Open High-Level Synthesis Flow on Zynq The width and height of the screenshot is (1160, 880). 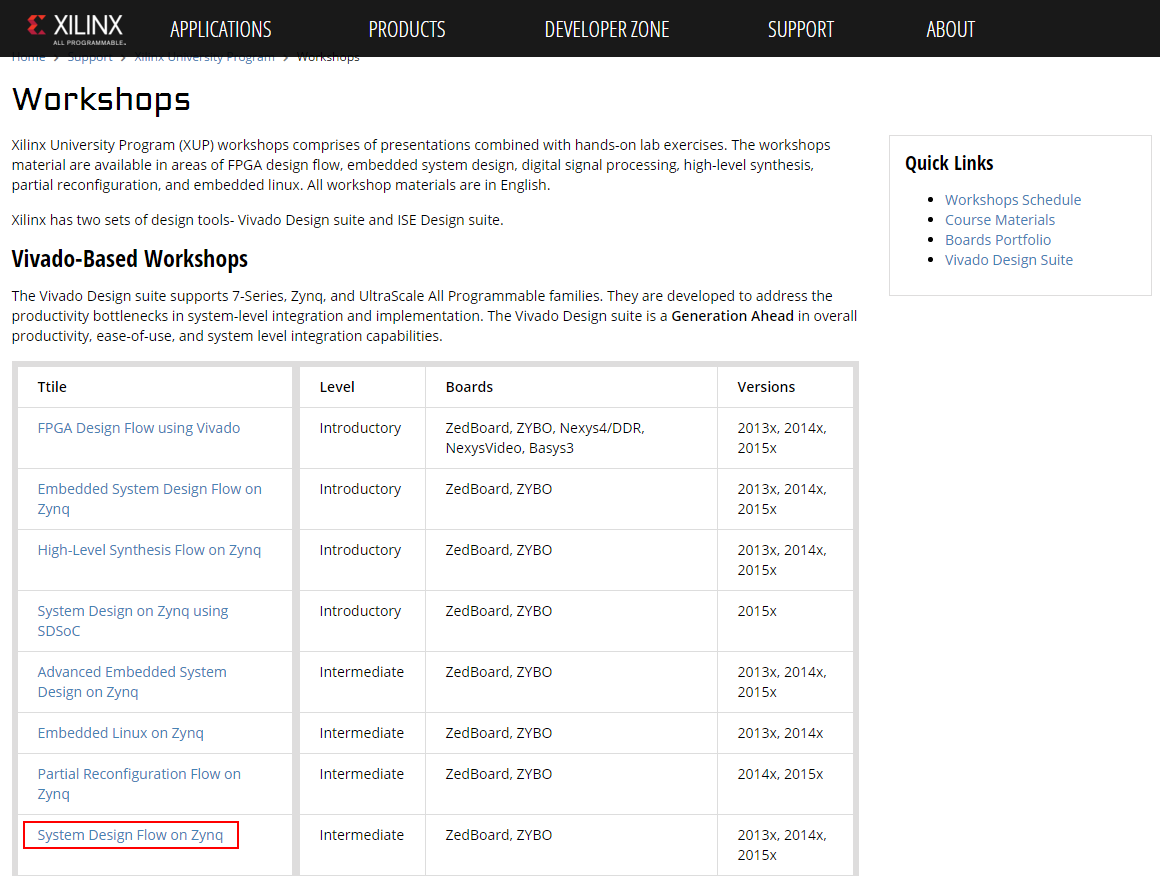click(x=149, y=550)
